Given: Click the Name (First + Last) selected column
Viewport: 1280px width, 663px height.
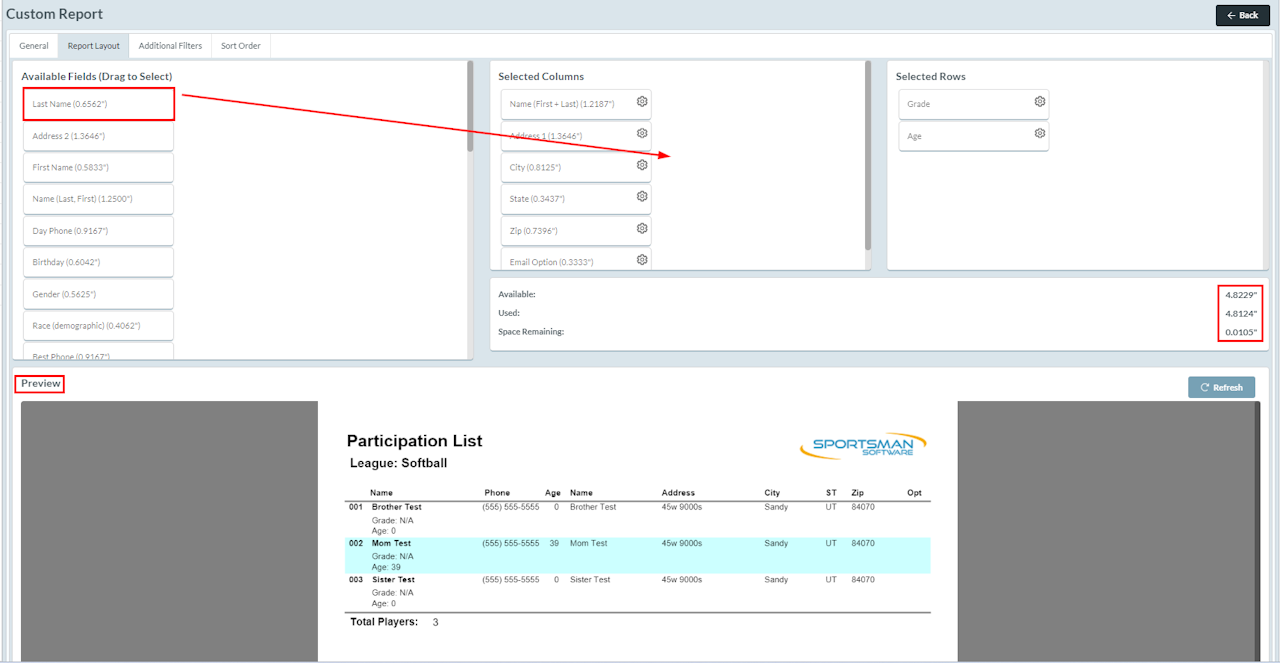Looking at the screenshot, I should coord(576,104).
